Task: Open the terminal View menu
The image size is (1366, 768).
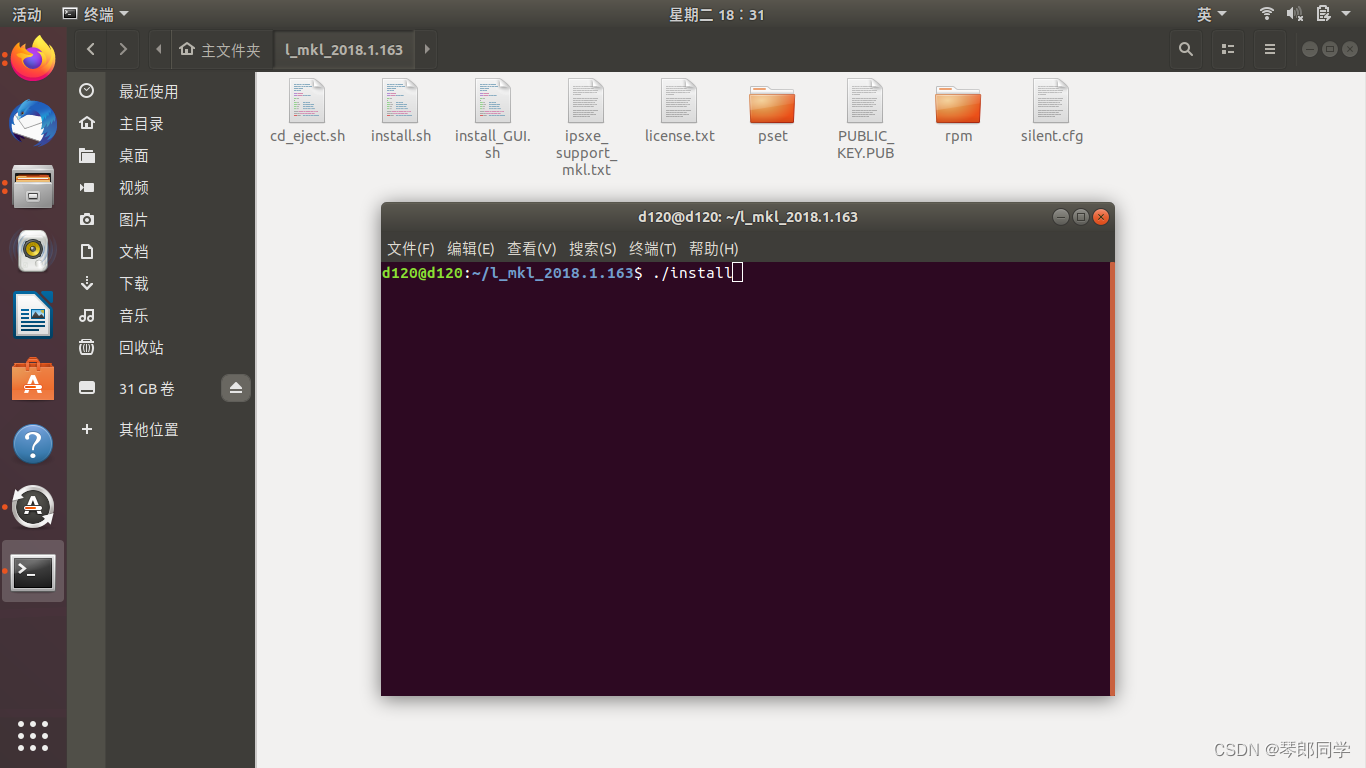Action: pos(531,249)
